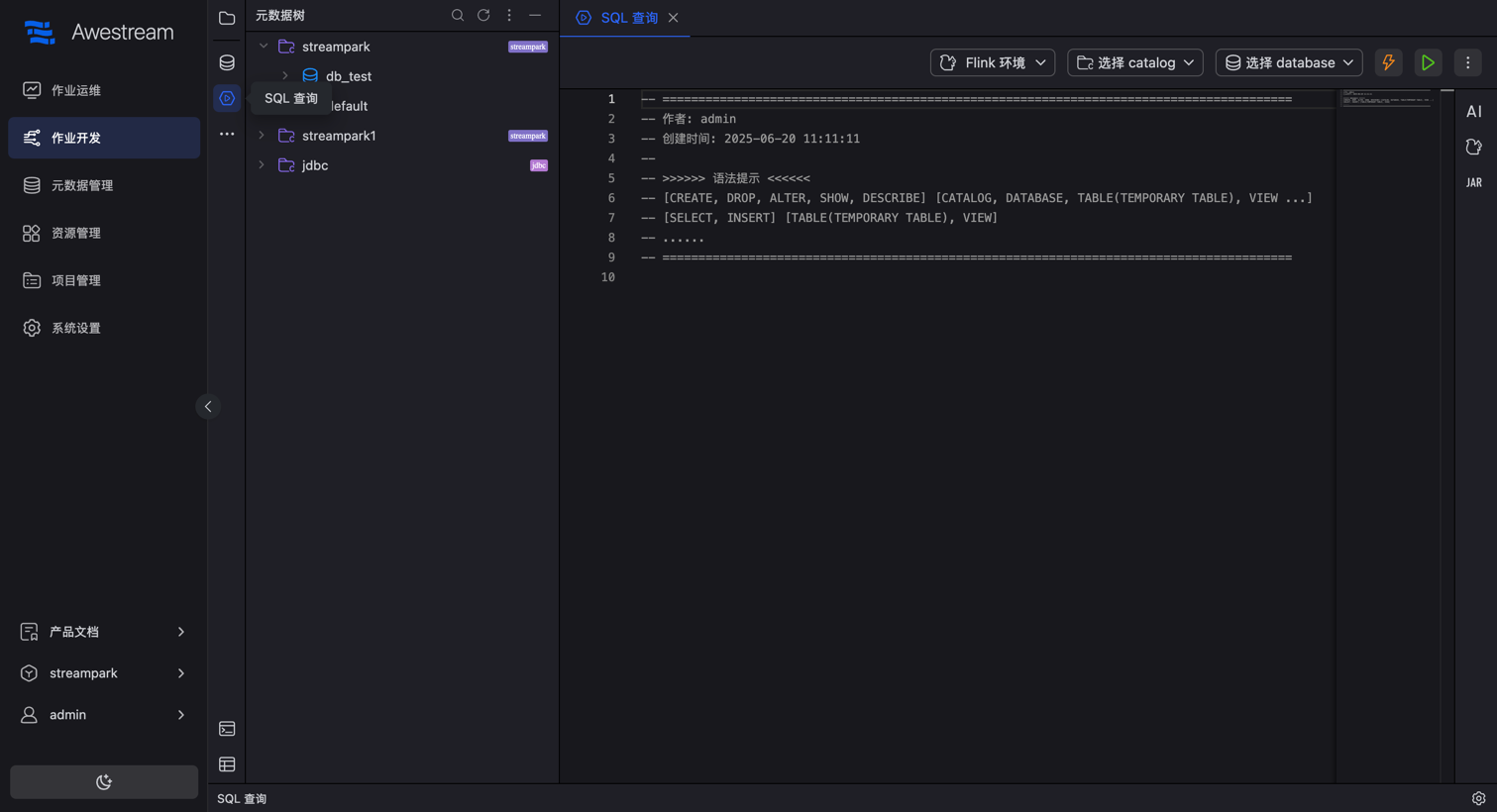Click the orange lightning bolt icon
The height and width of the screenshot is (812, 1497).
point(1388,62)
